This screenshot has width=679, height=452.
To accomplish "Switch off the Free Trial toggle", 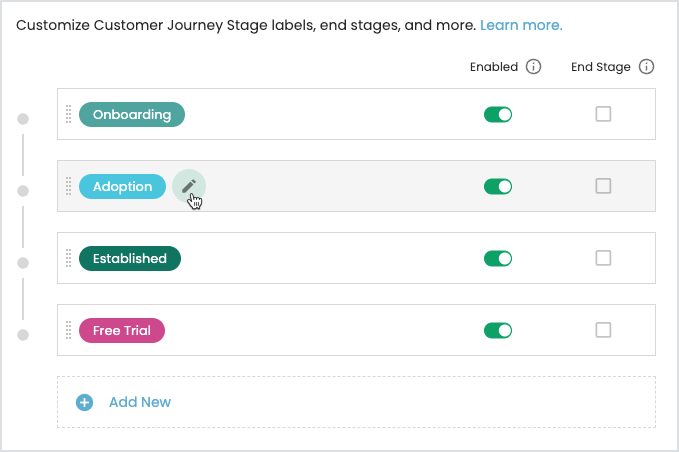I will (x=497, y=330).
